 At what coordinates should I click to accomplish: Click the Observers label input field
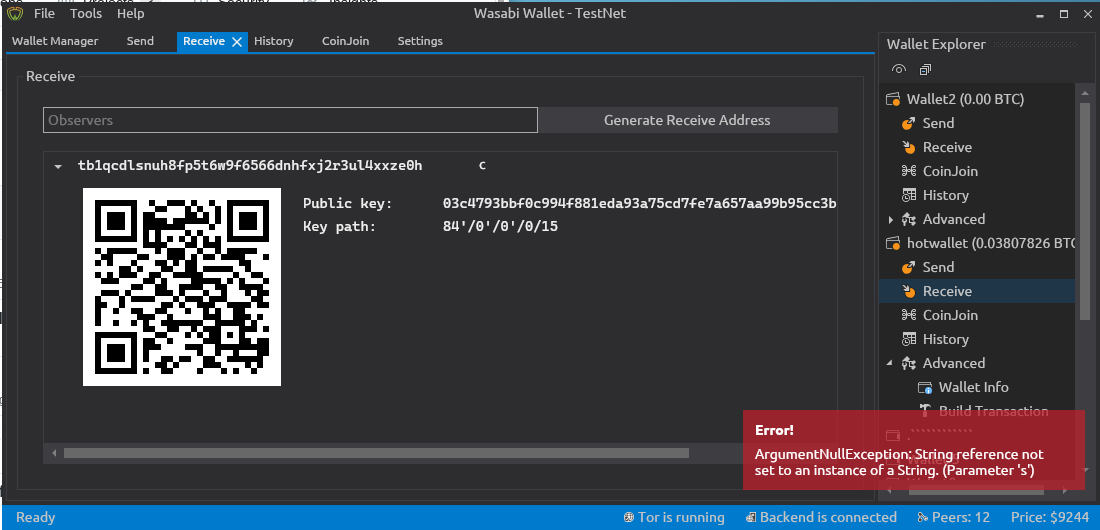pyautogui.click(x=290, y=120)
